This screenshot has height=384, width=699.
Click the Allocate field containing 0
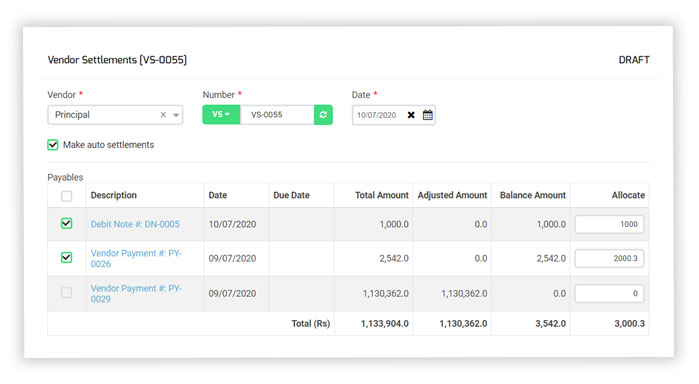click(x=609, y=293)
